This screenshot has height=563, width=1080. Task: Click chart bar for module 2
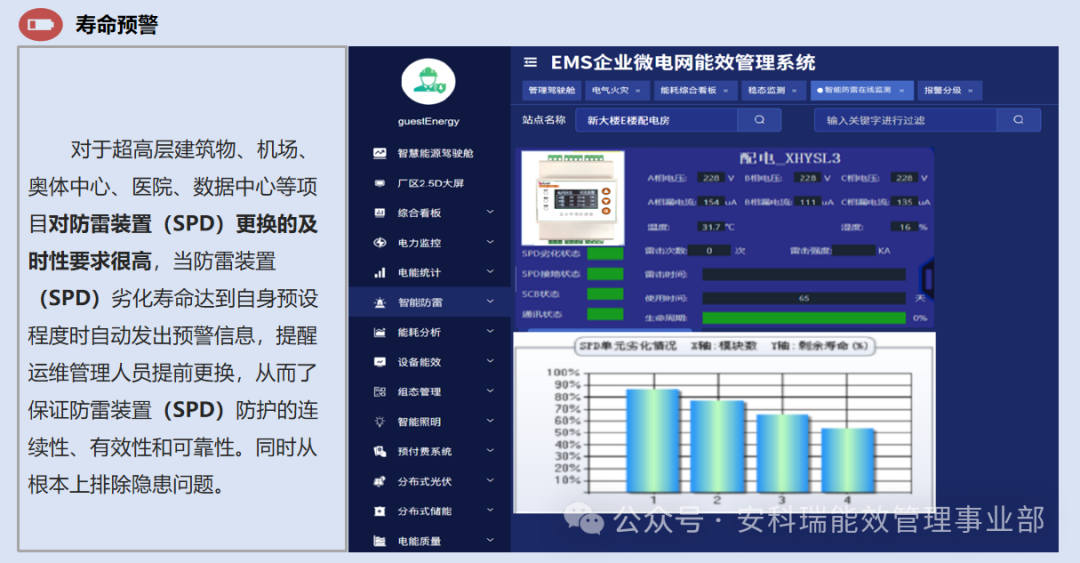coord(717,446)
